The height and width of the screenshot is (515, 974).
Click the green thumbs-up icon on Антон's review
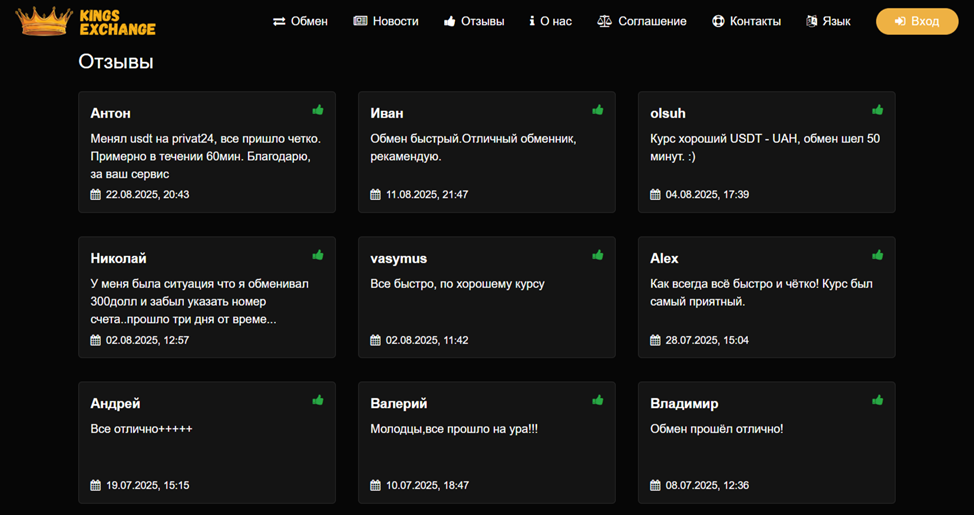pos(318,110)
